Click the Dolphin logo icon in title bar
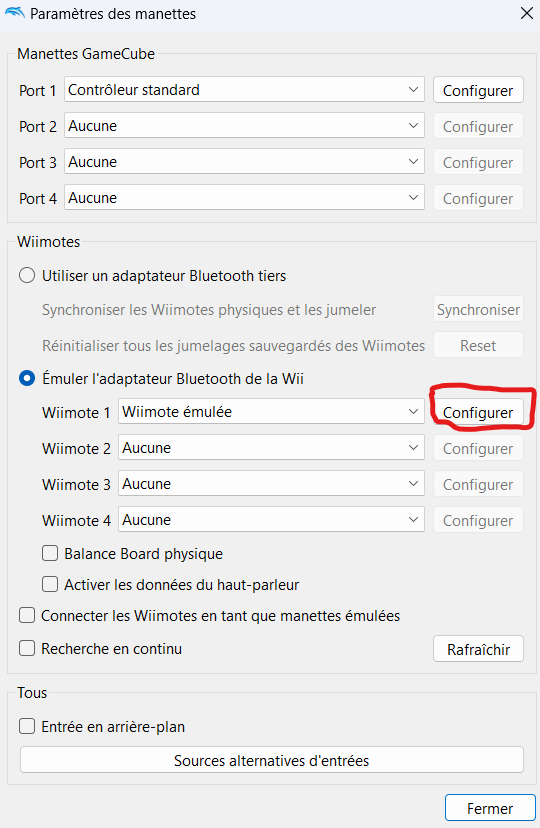This screenshot has height=828, width=540. (14, 13)
